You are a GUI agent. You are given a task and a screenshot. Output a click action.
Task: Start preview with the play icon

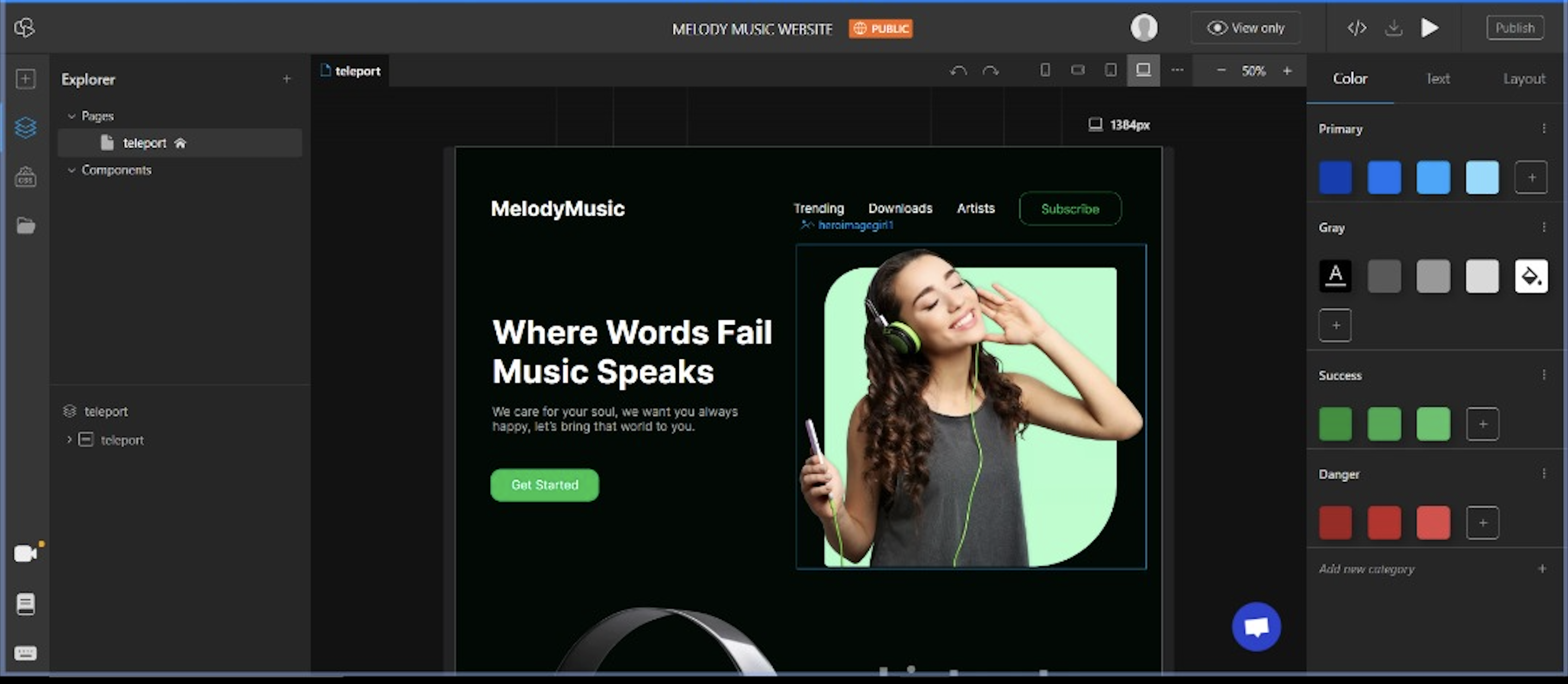pos(1429,28)
